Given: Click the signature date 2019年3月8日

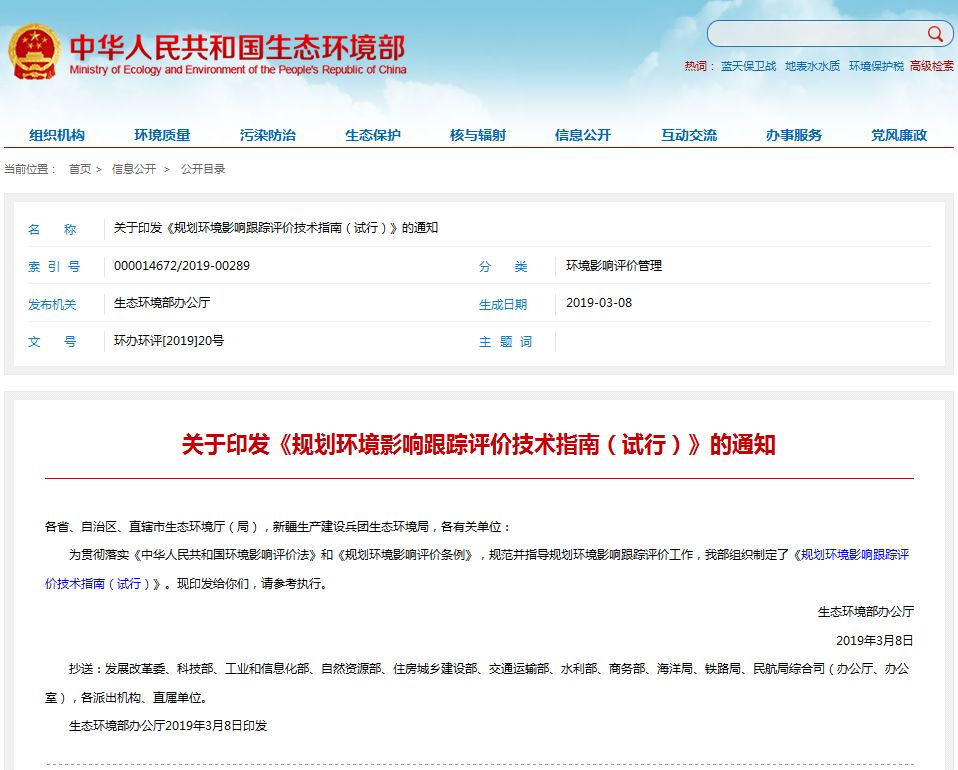Looking at the screenshot, I should (874, 640).
